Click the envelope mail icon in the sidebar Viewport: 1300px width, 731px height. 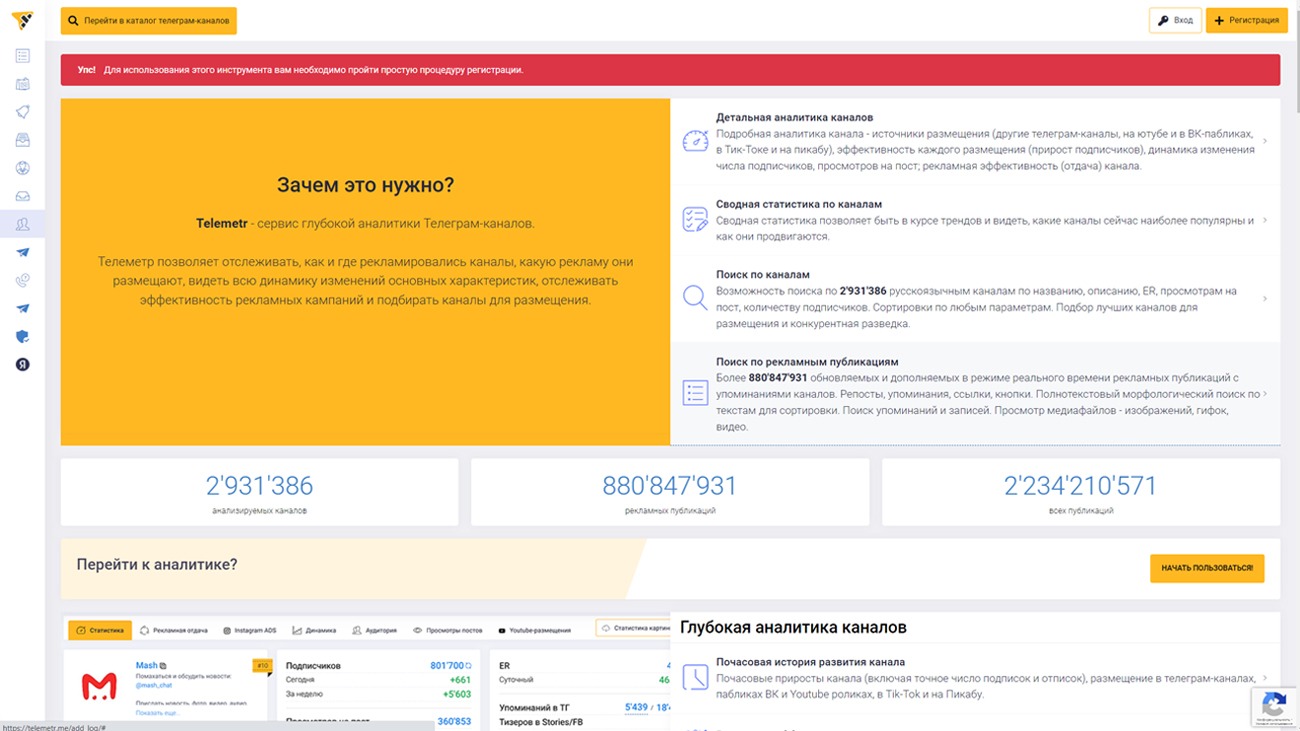(x=22, y=197)
